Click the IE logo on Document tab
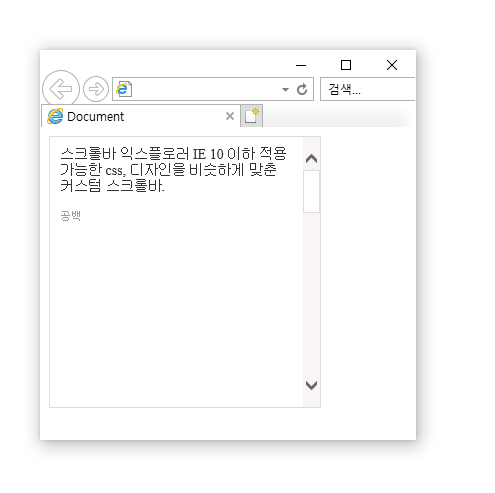Image resolution: width=495 pixels, height=493 pixels. 55,116
